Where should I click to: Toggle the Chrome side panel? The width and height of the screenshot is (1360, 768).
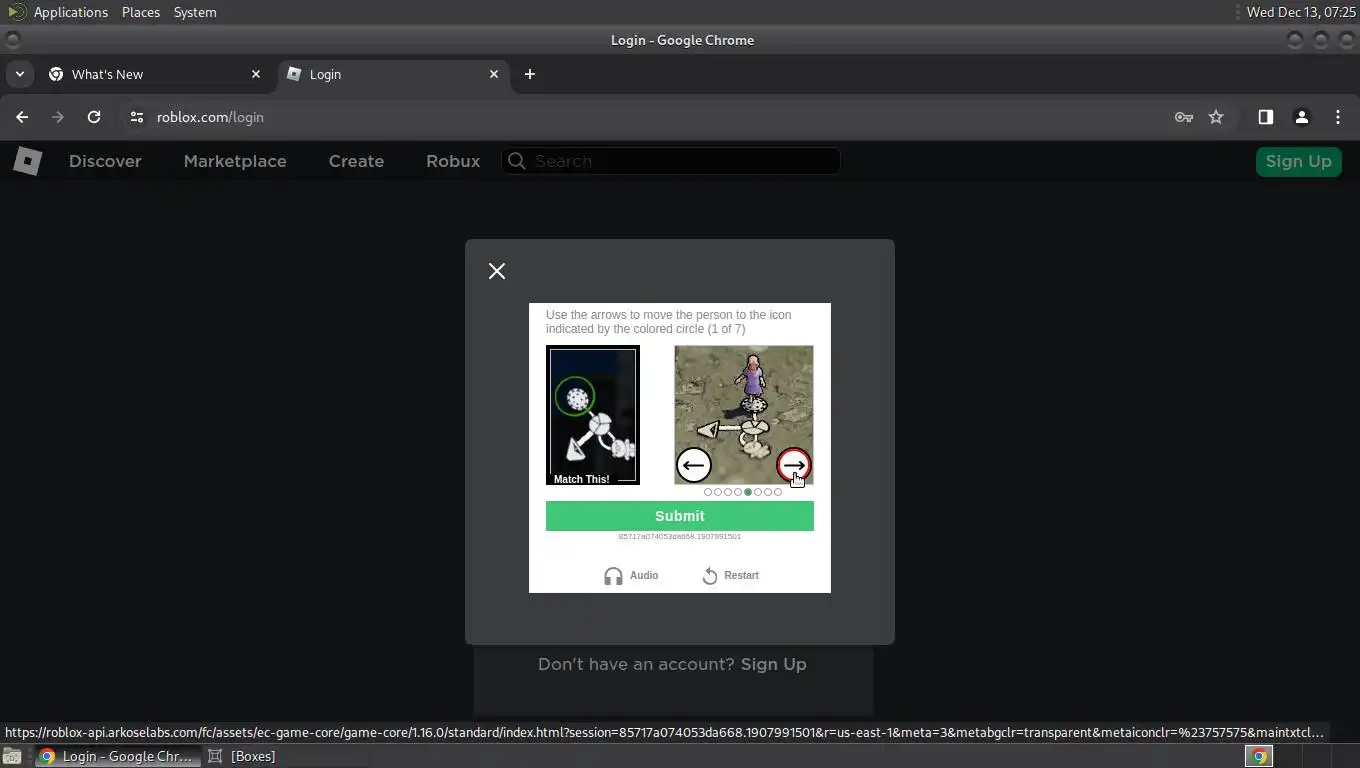pos(1266,117)
